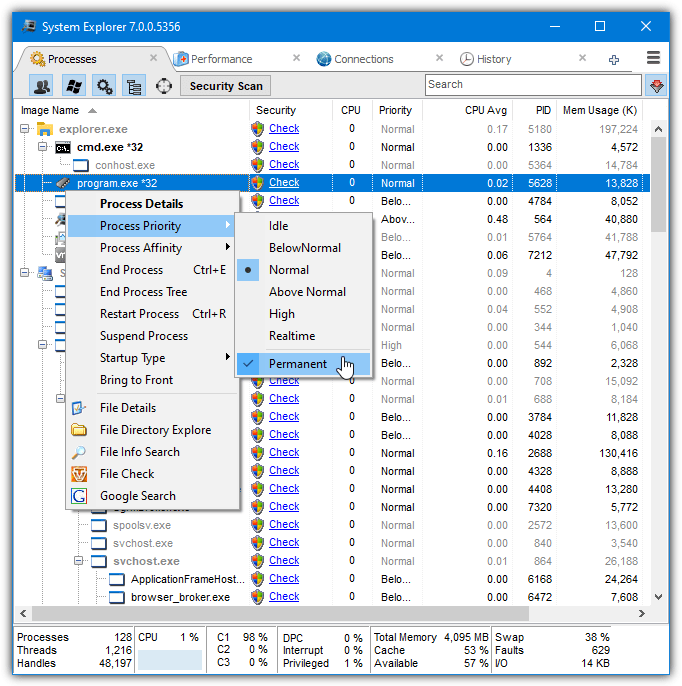Viewport: 682px width, 686px height.
Task: Set priority to Idle
Action: tap(304, 226)
